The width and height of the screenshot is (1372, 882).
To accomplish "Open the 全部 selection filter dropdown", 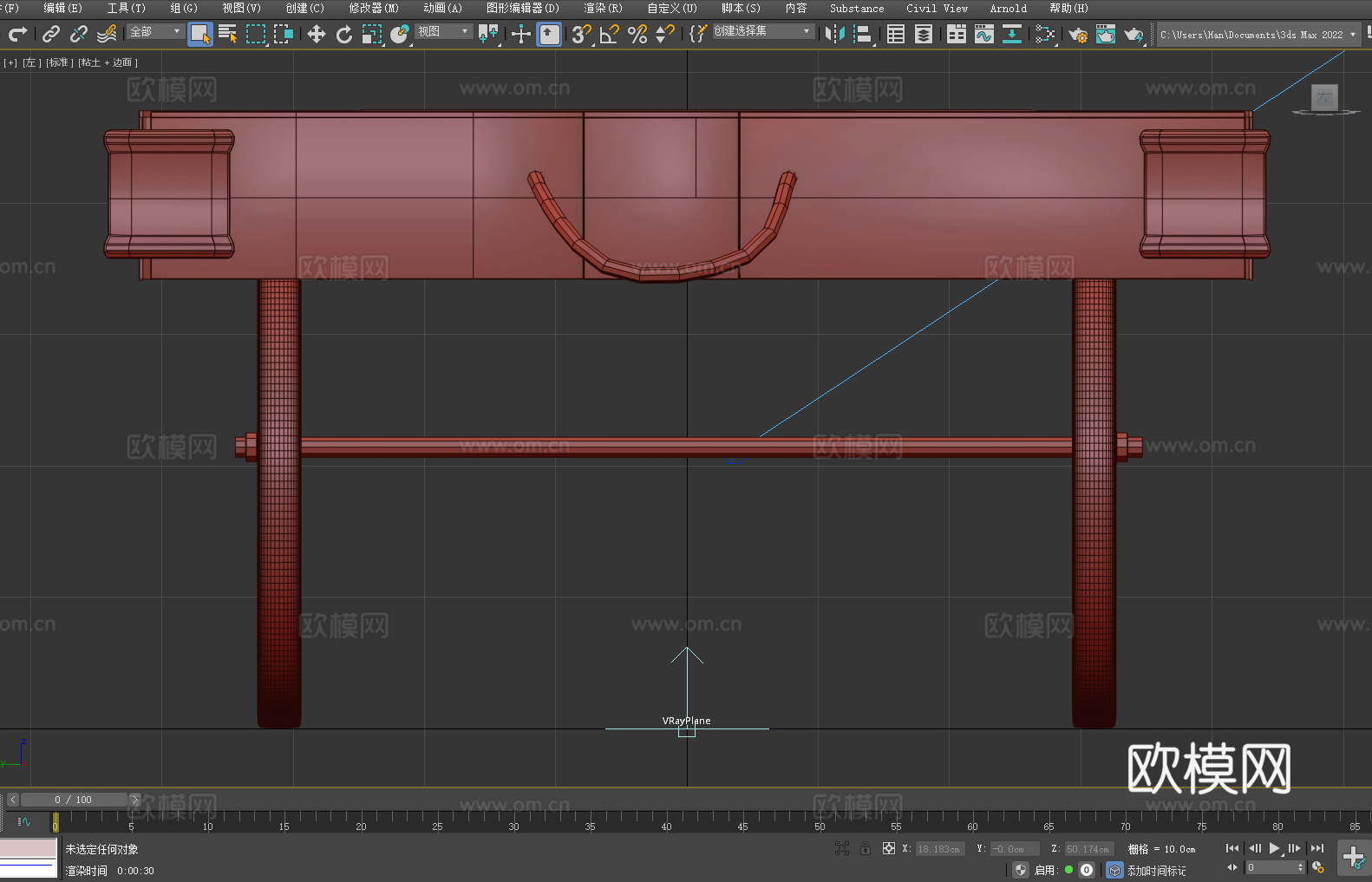I will (156, 31).
